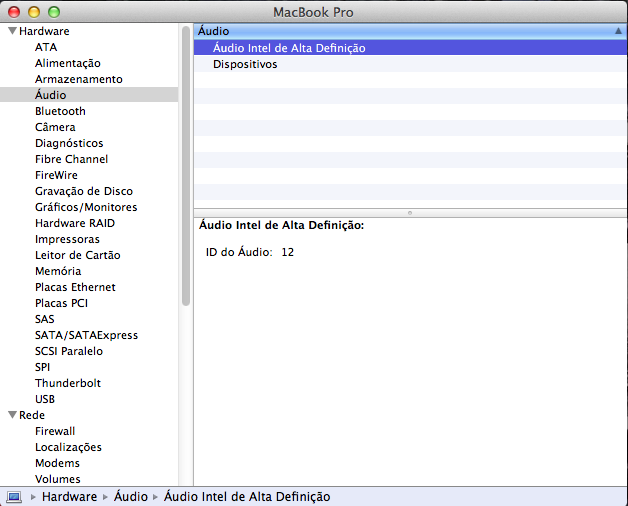This screenshot has height=506, width=628.
Task: Select the Dispositivos row
Action: point(245,64)
